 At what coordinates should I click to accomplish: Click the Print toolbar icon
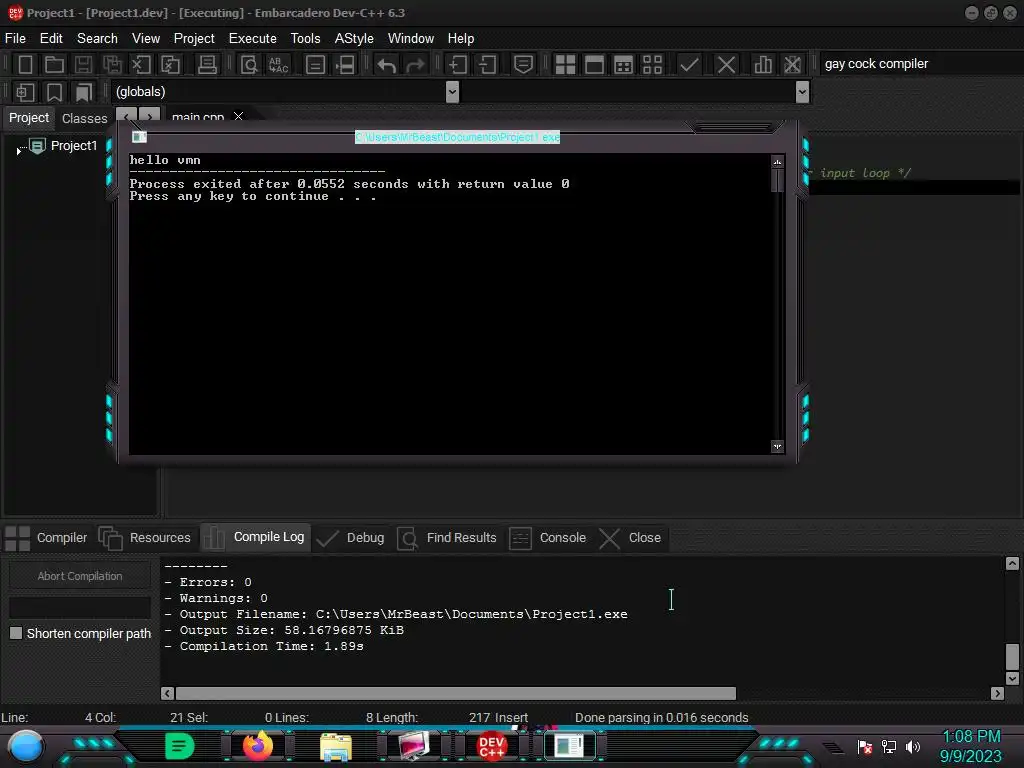coord(207,65)
